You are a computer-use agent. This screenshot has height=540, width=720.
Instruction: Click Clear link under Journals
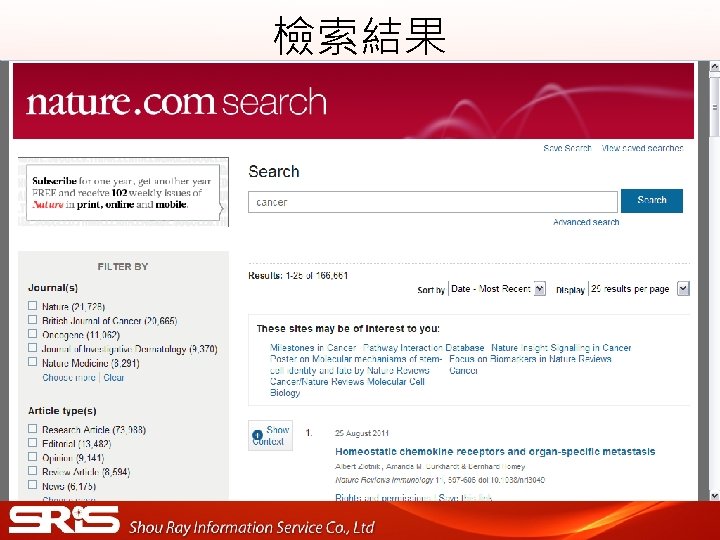(113, 377)
